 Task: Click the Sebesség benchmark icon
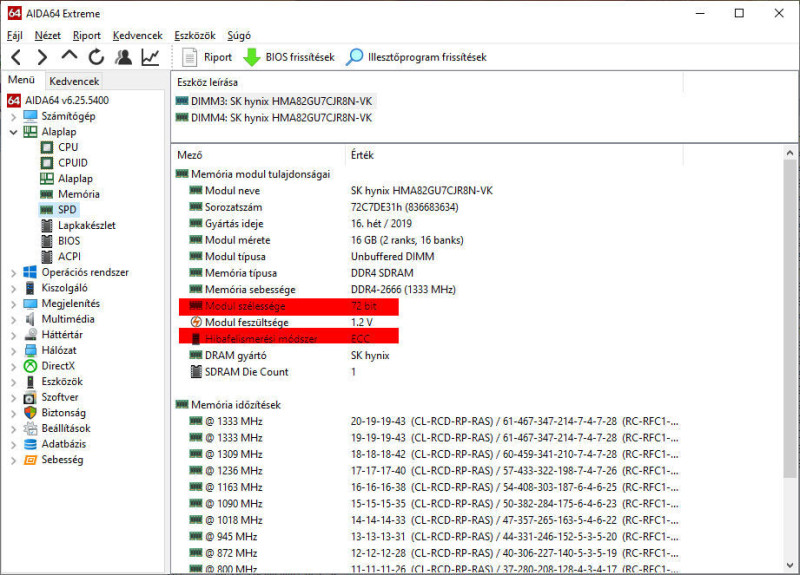30,460
